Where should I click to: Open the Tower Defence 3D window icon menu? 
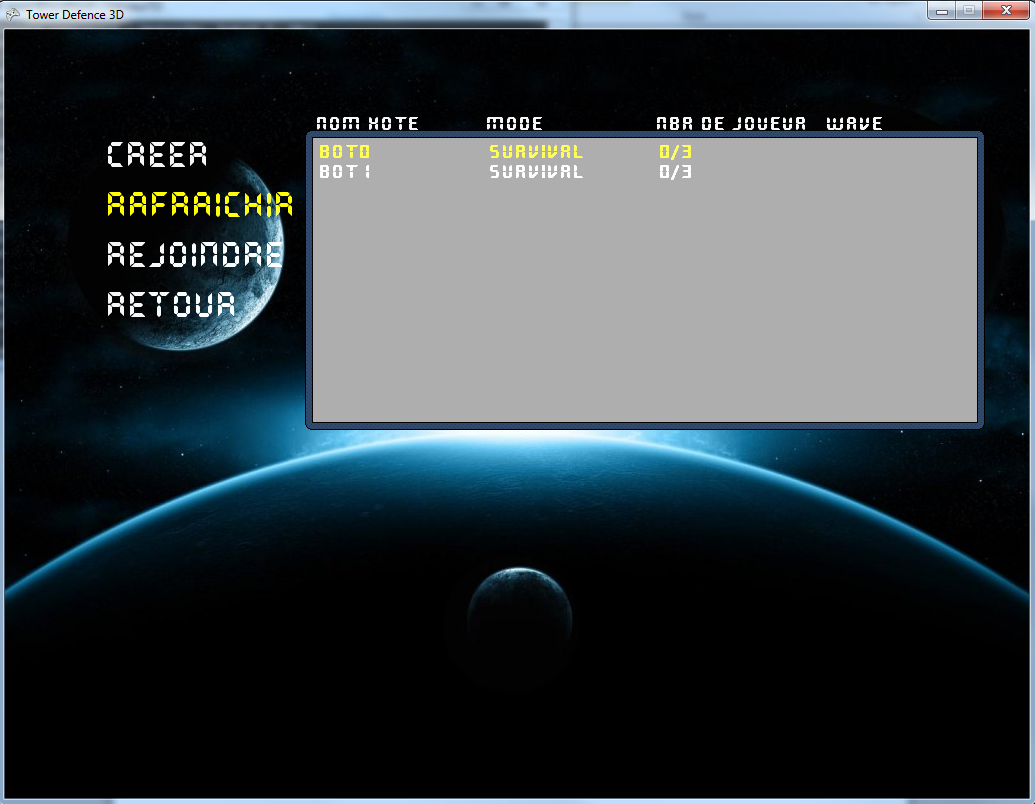pyautogui.click(x=13, y=14)
